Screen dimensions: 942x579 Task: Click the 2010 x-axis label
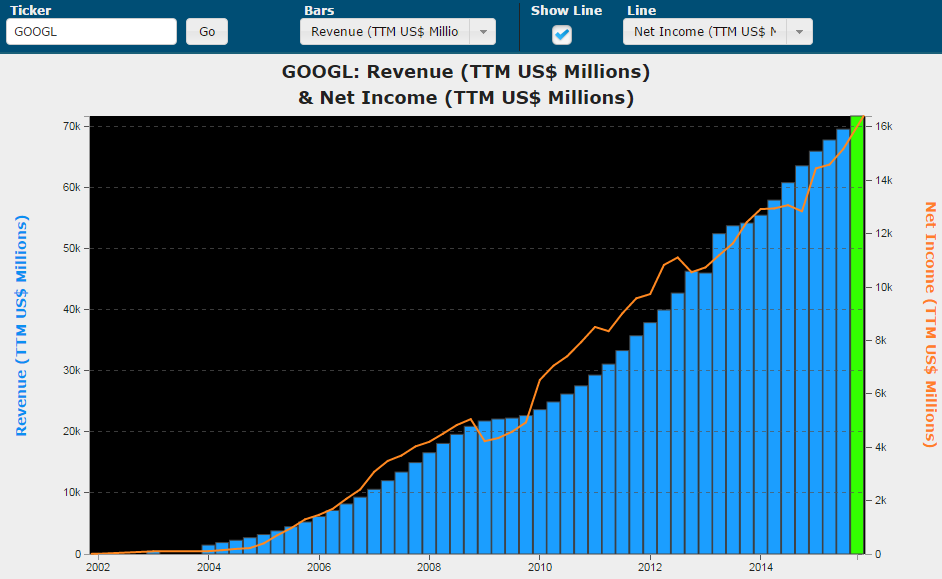pos(539,567)
